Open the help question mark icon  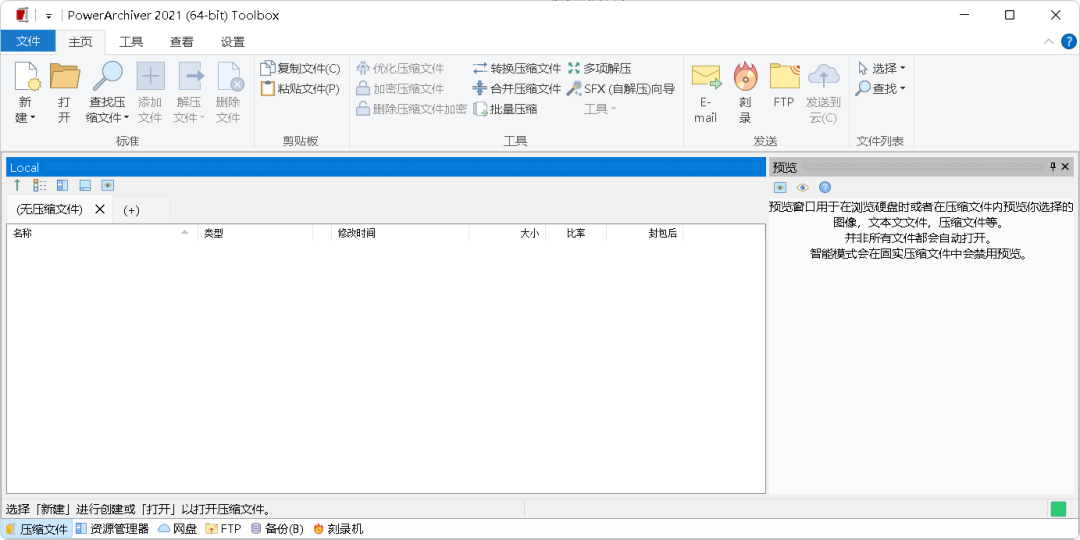pyautogui.click(x=1067, y=41)
